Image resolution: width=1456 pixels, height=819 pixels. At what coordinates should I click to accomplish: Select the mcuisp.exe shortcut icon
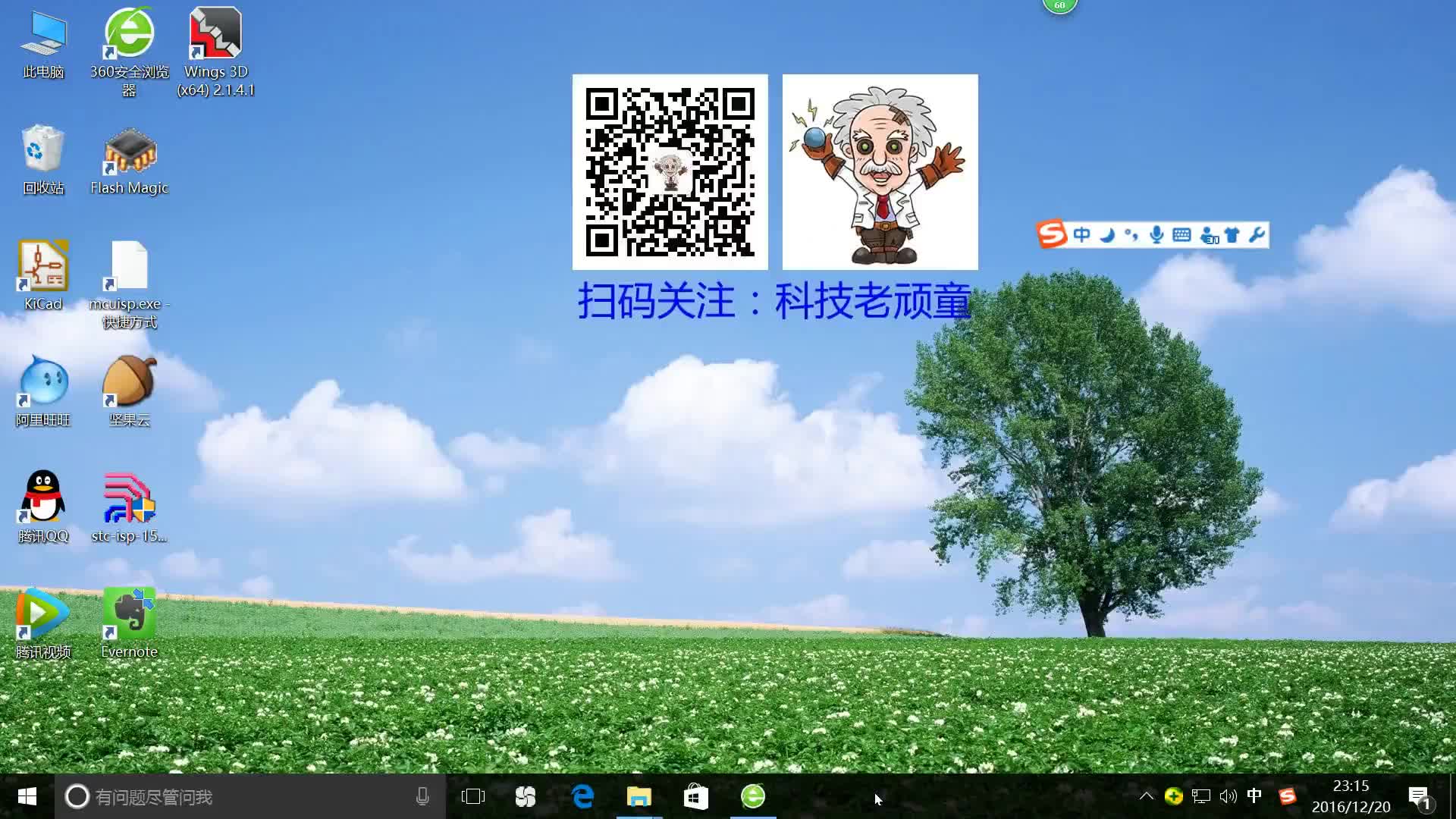point(129,284)
